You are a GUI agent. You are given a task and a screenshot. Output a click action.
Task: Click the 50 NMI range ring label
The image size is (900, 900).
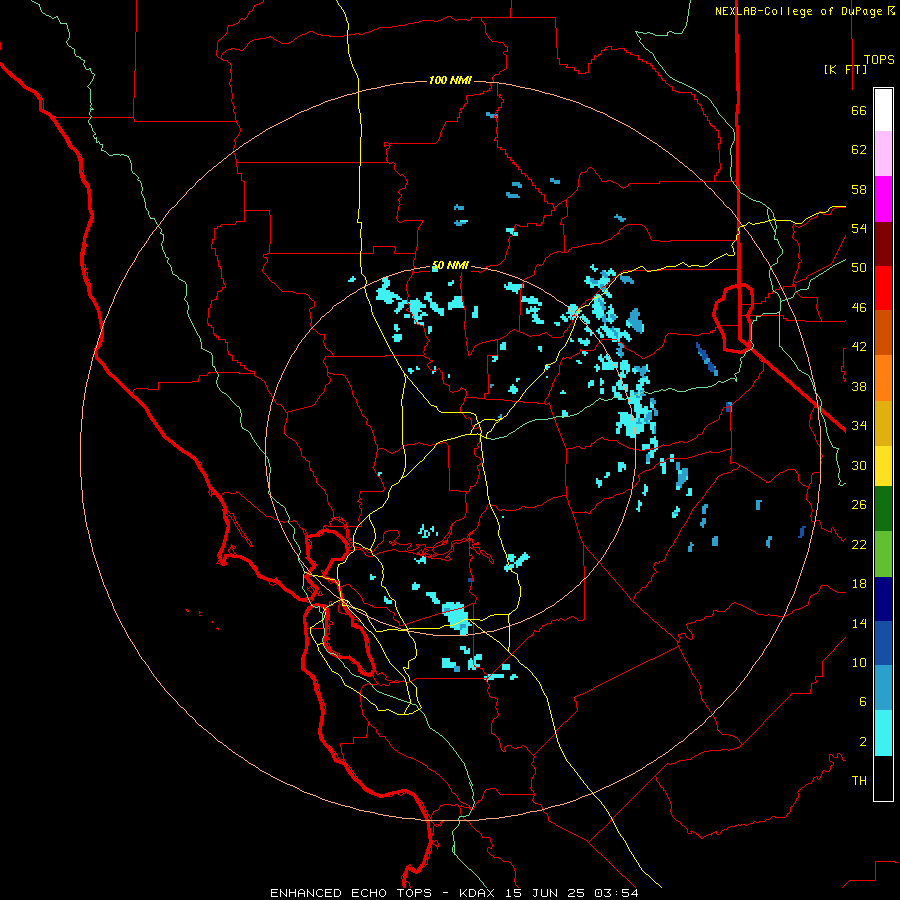coord(450,265)
